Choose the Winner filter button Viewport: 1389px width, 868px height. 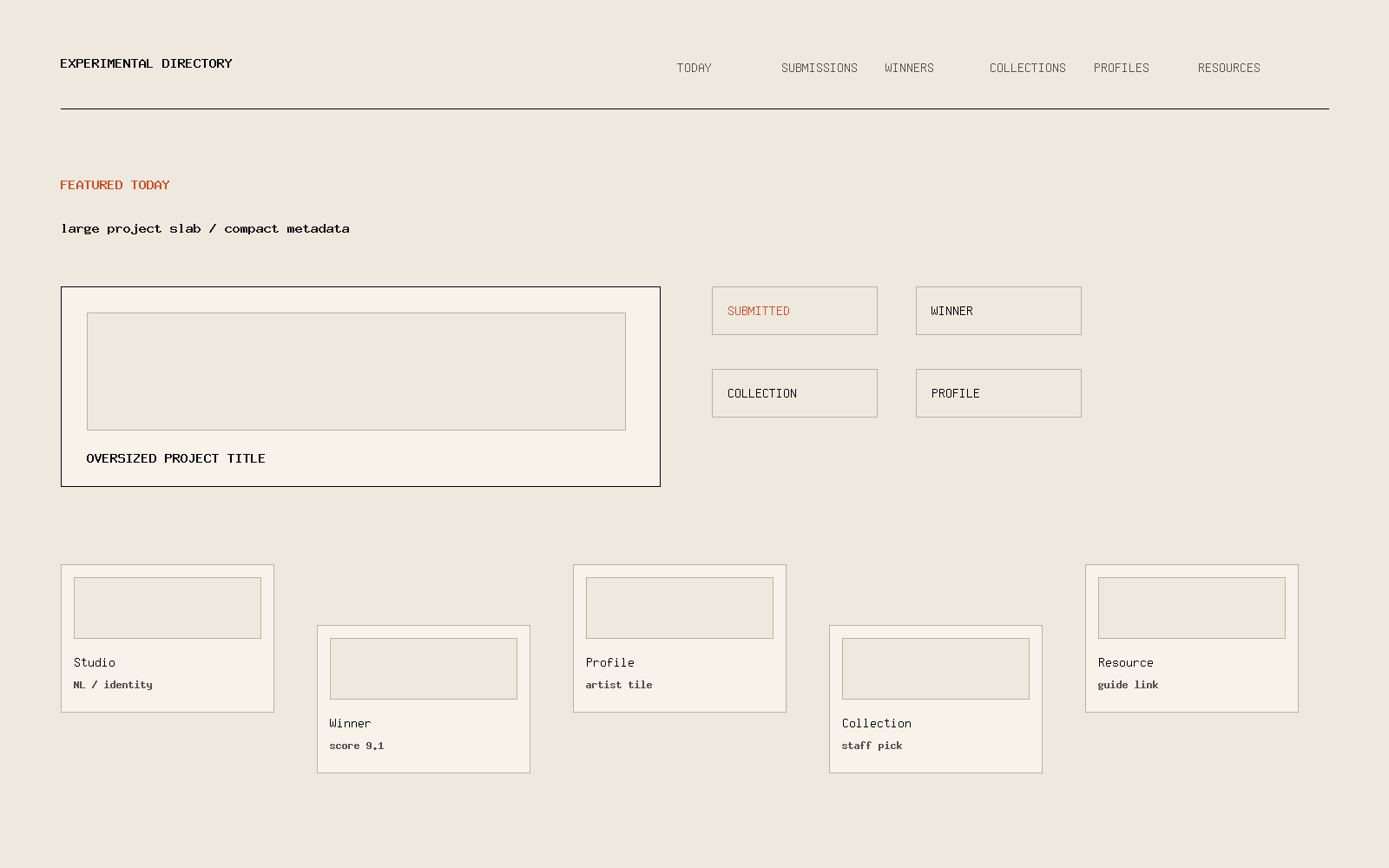(x=998, y=311)
